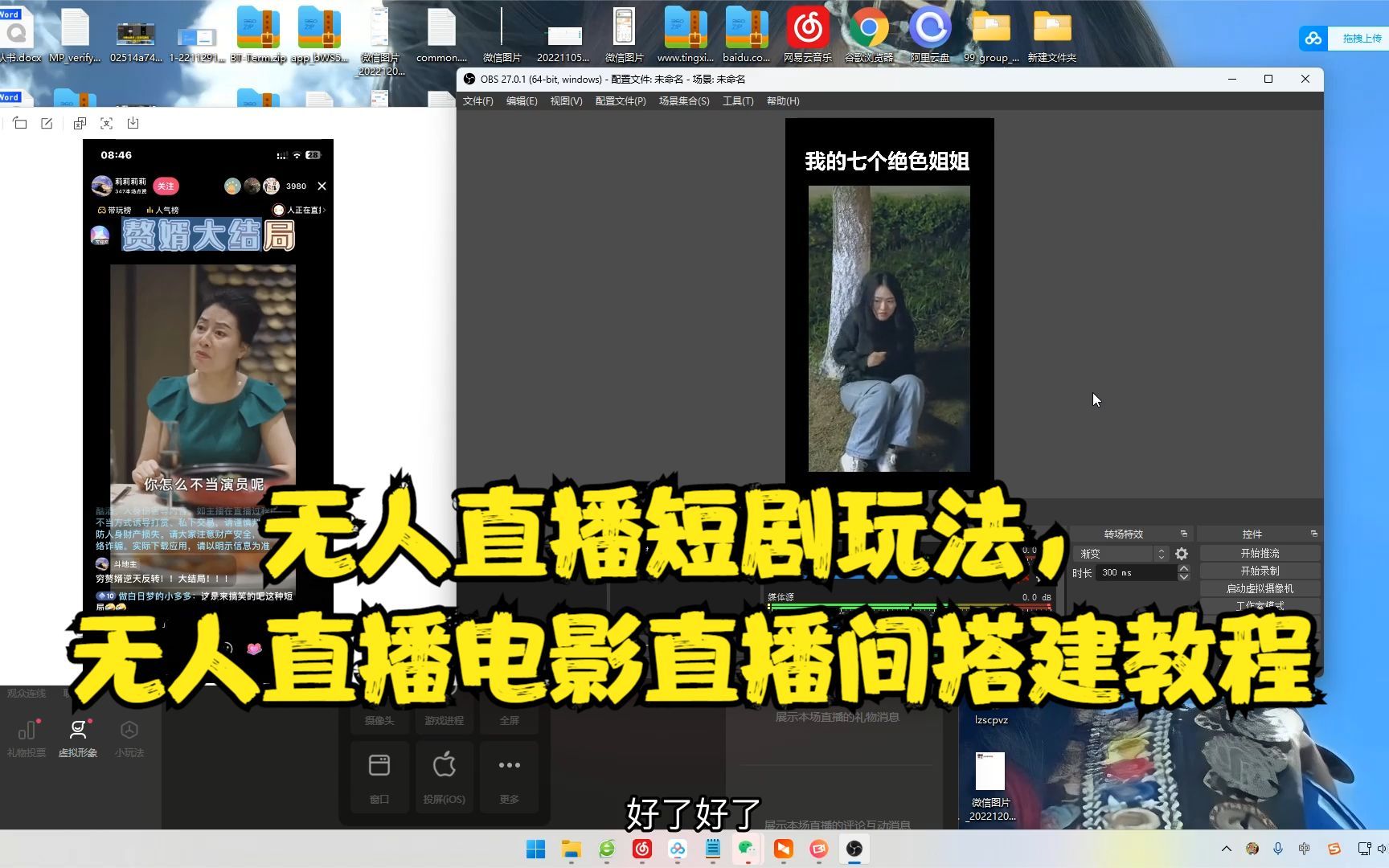Click the 关注 follow button in phone preview

(x=166, y=186)
